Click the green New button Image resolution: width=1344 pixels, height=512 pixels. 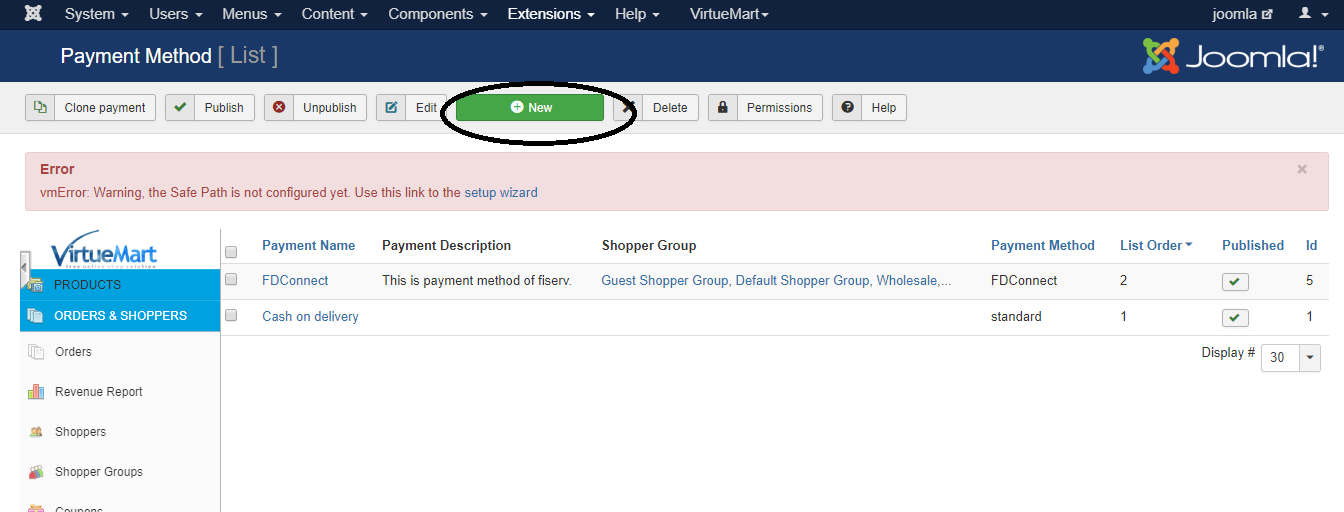click(x=530, y=108)
